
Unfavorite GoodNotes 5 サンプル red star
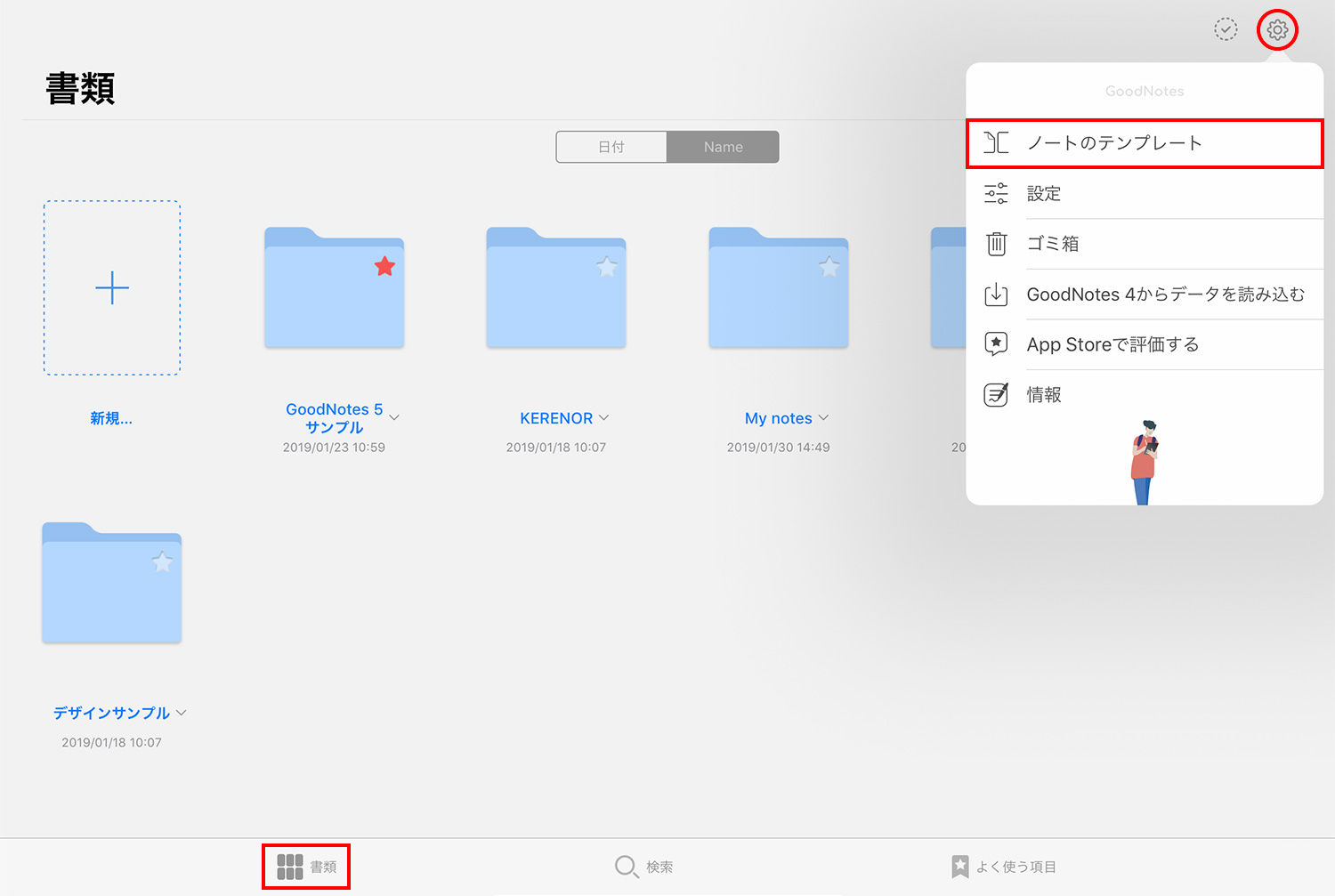[x=384, y=266]
